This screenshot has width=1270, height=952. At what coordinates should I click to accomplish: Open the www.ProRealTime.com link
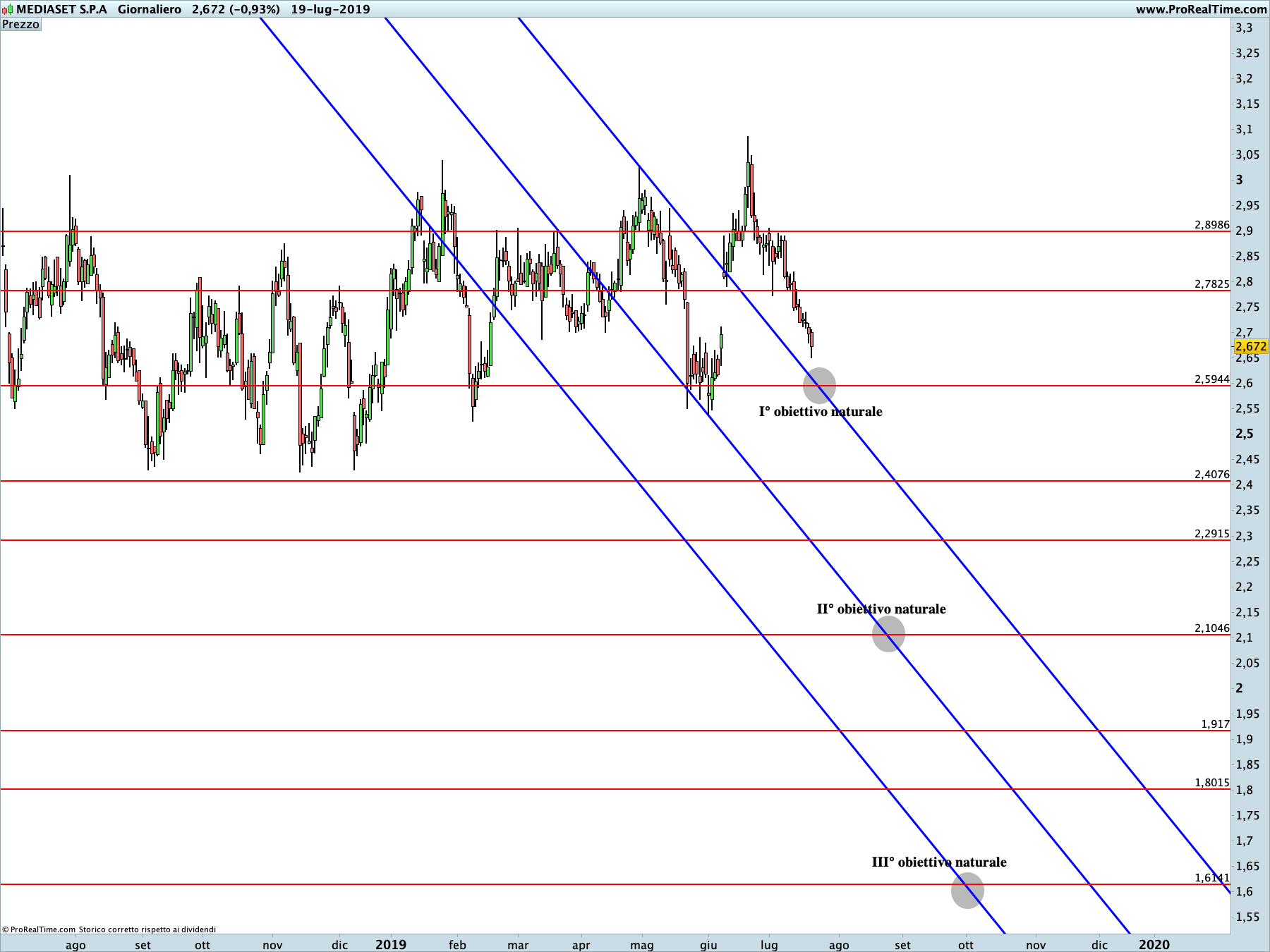pos(1201,9)
